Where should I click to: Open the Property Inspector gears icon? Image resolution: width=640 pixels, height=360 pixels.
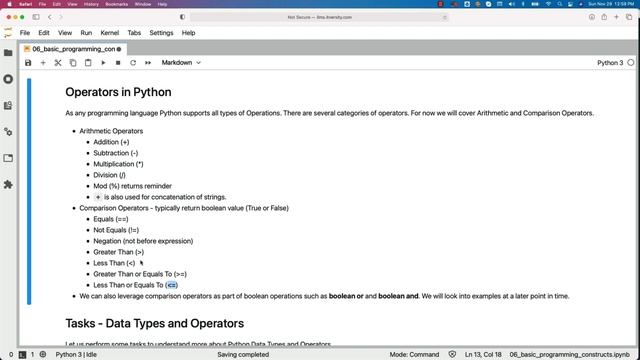(8, 132)
